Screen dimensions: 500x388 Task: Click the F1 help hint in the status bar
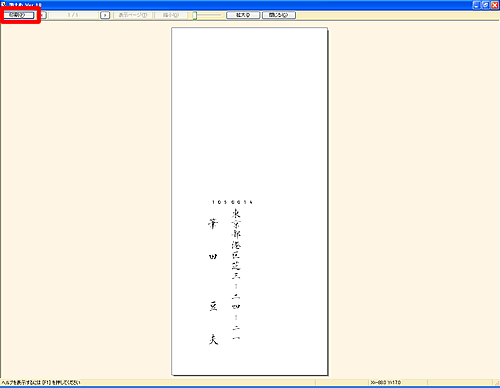[41, 382]
